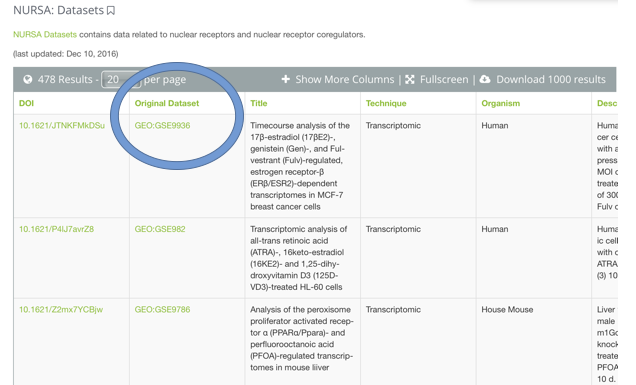The width and height of the screenshot is (636, 385).
Task: Click the globe icon next to 478 Results
Action: (x=28, y=80)
